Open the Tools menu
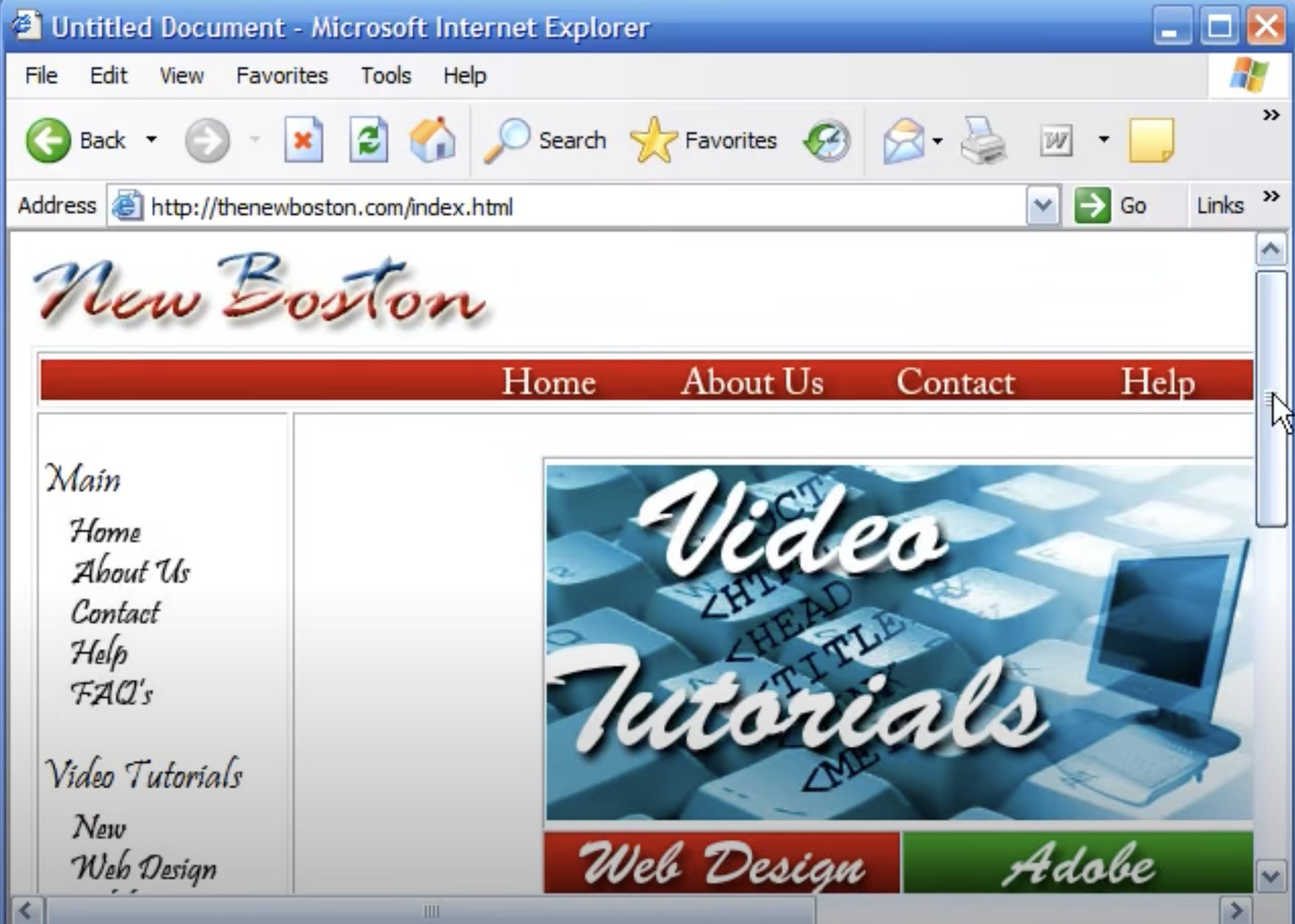1295x924 pixels. (386, 76)
